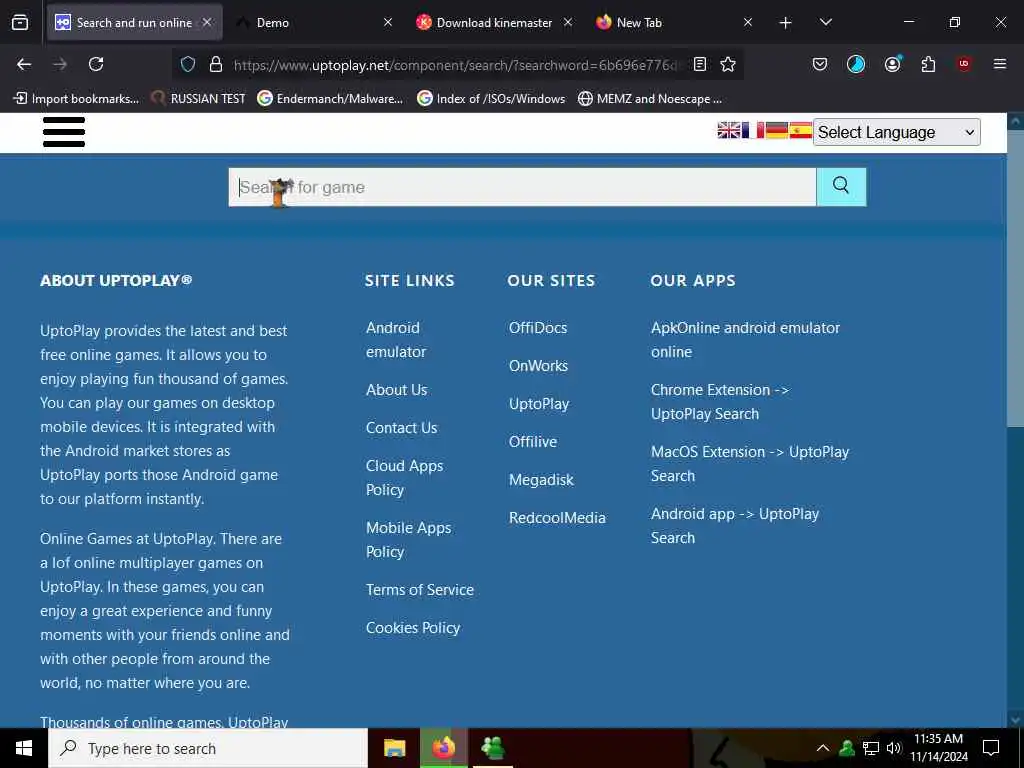The width and height of the screenshot is (1024, 768).
Task: Open the About Us link
Action: (x=396, y=390)
